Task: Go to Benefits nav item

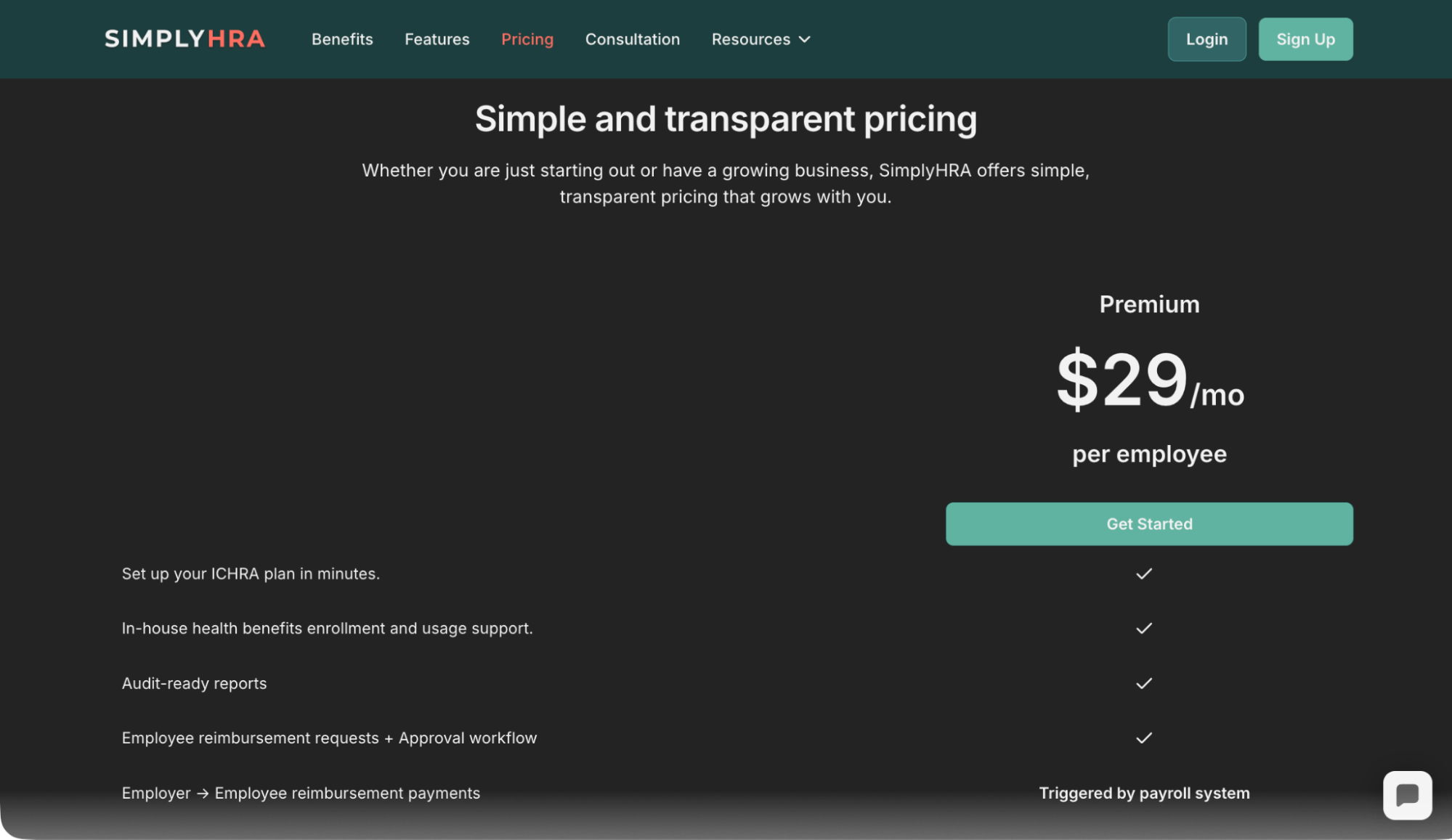Action: coord(342,40)
